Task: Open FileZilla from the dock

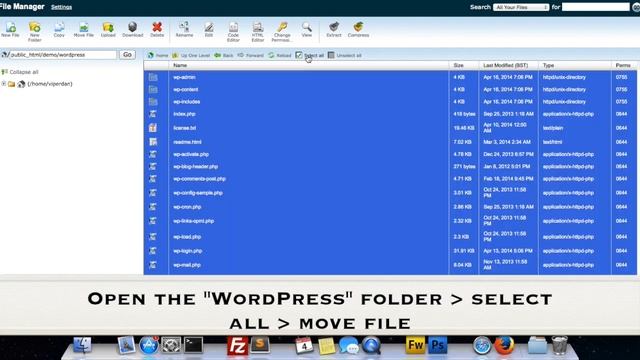Action: 237,346
